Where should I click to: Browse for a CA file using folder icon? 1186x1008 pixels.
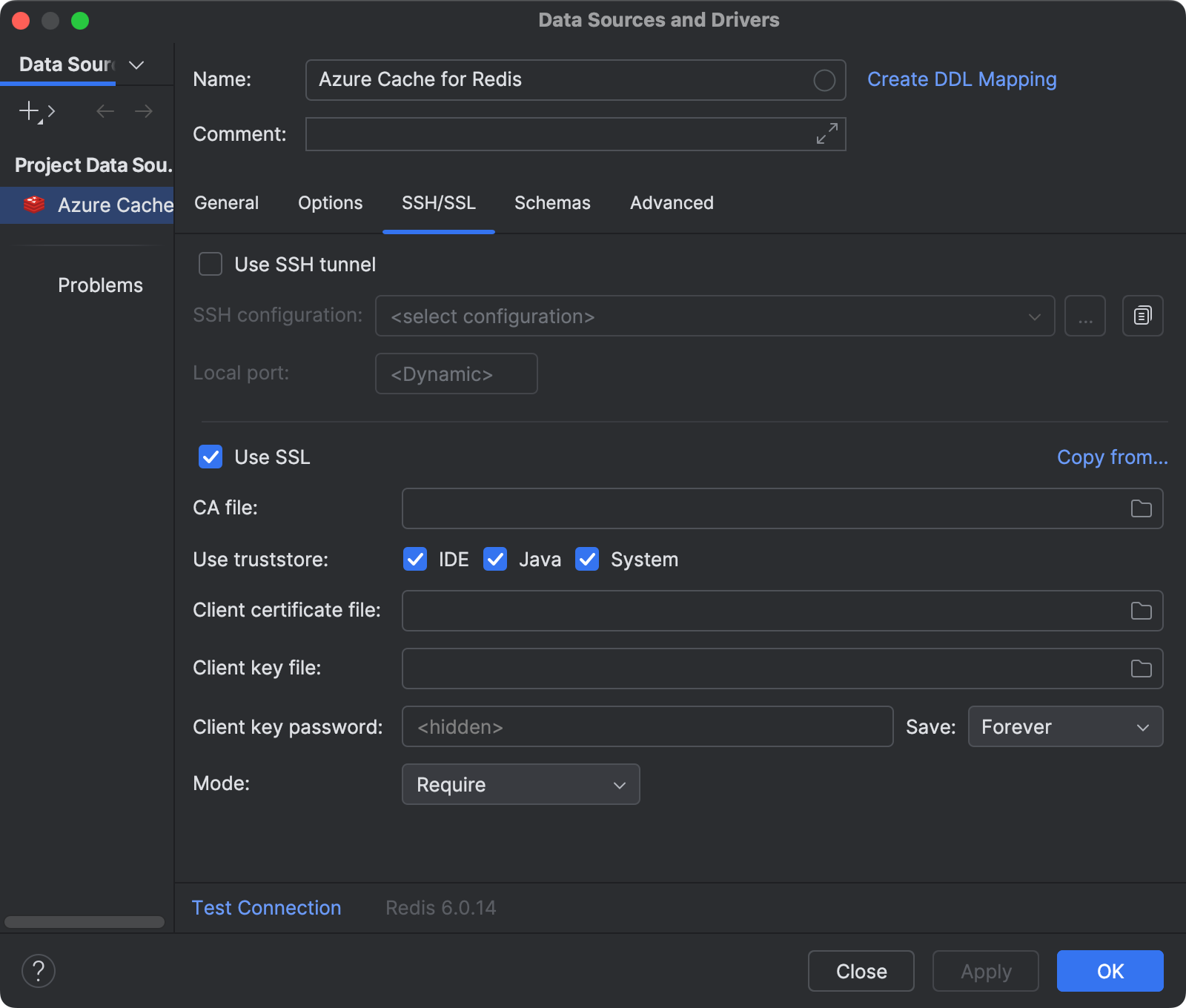[1141, 508]
